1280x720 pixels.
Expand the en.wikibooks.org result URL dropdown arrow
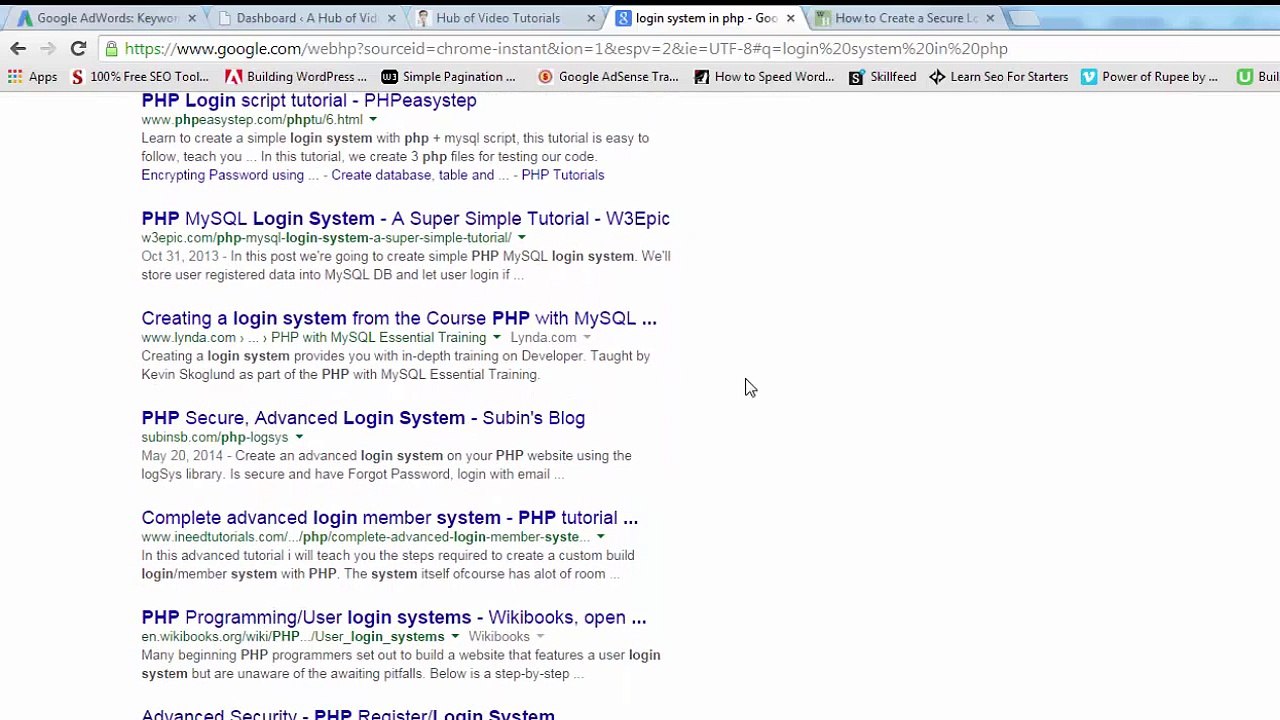(x=454, y=637)
